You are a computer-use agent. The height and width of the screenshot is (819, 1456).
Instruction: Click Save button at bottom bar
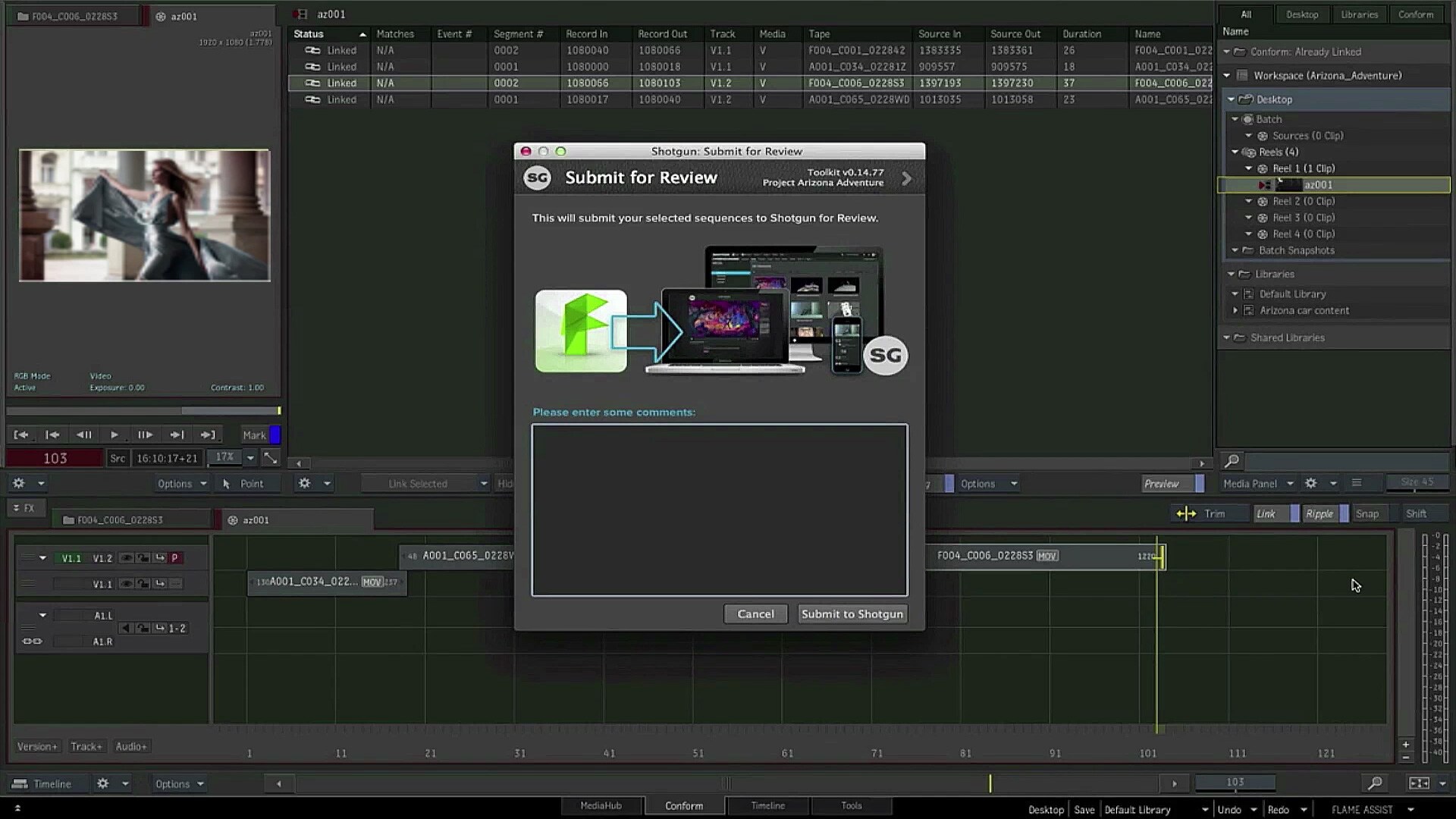tap(1084, 810)
